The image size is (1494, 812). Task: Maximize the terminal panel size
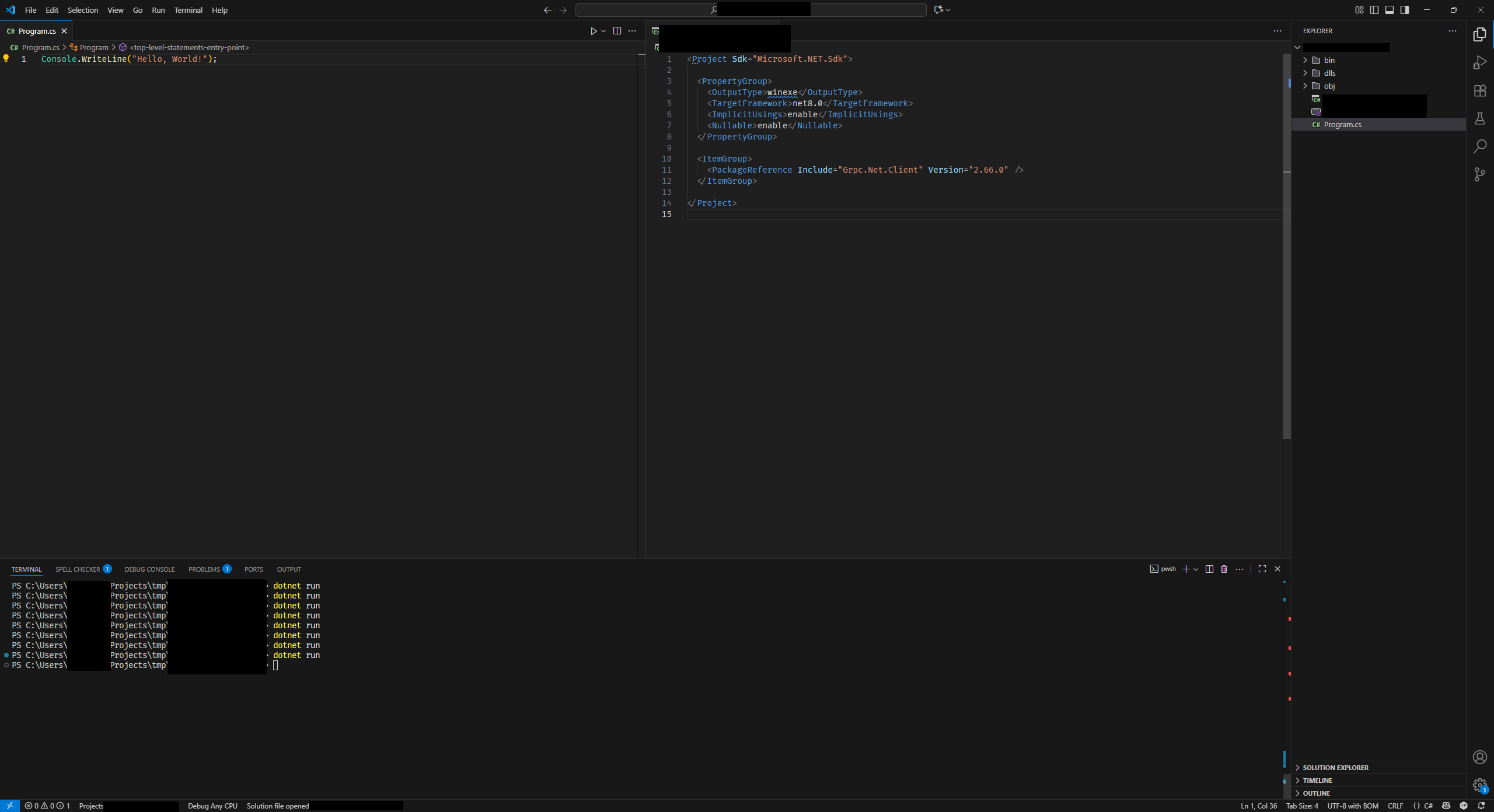(1262, 569)
